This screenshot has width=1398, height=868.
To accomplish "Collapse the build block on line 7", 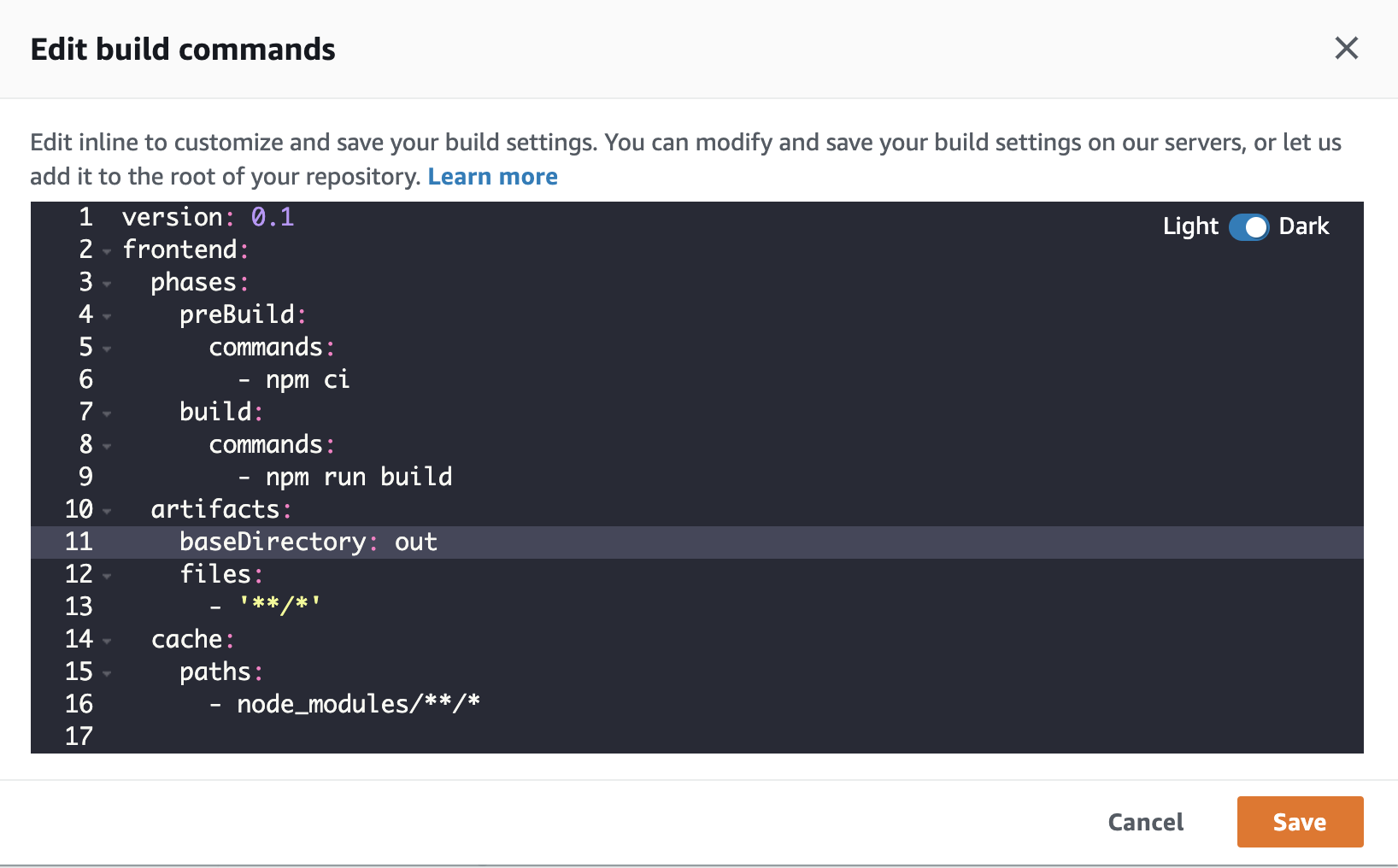I will (x=107, y=413).
